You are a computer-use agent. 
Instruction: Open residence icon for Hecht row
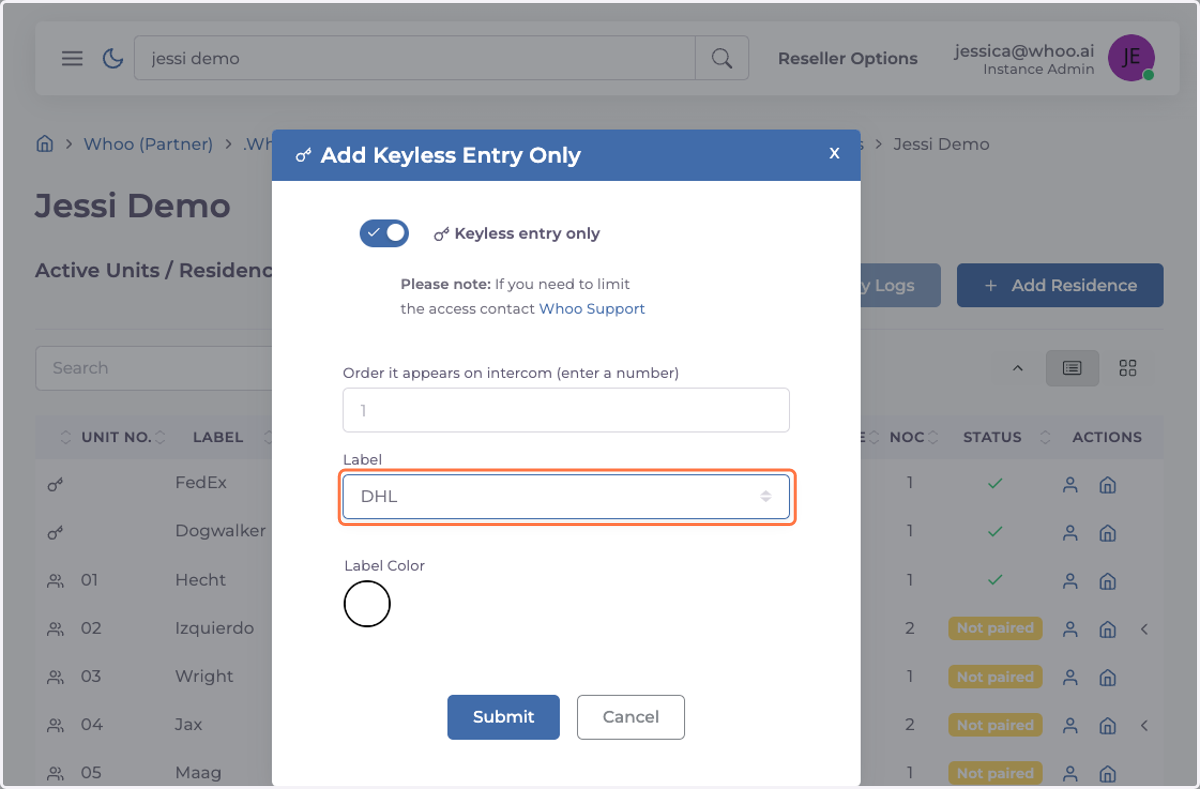(x=1107, y=581)
